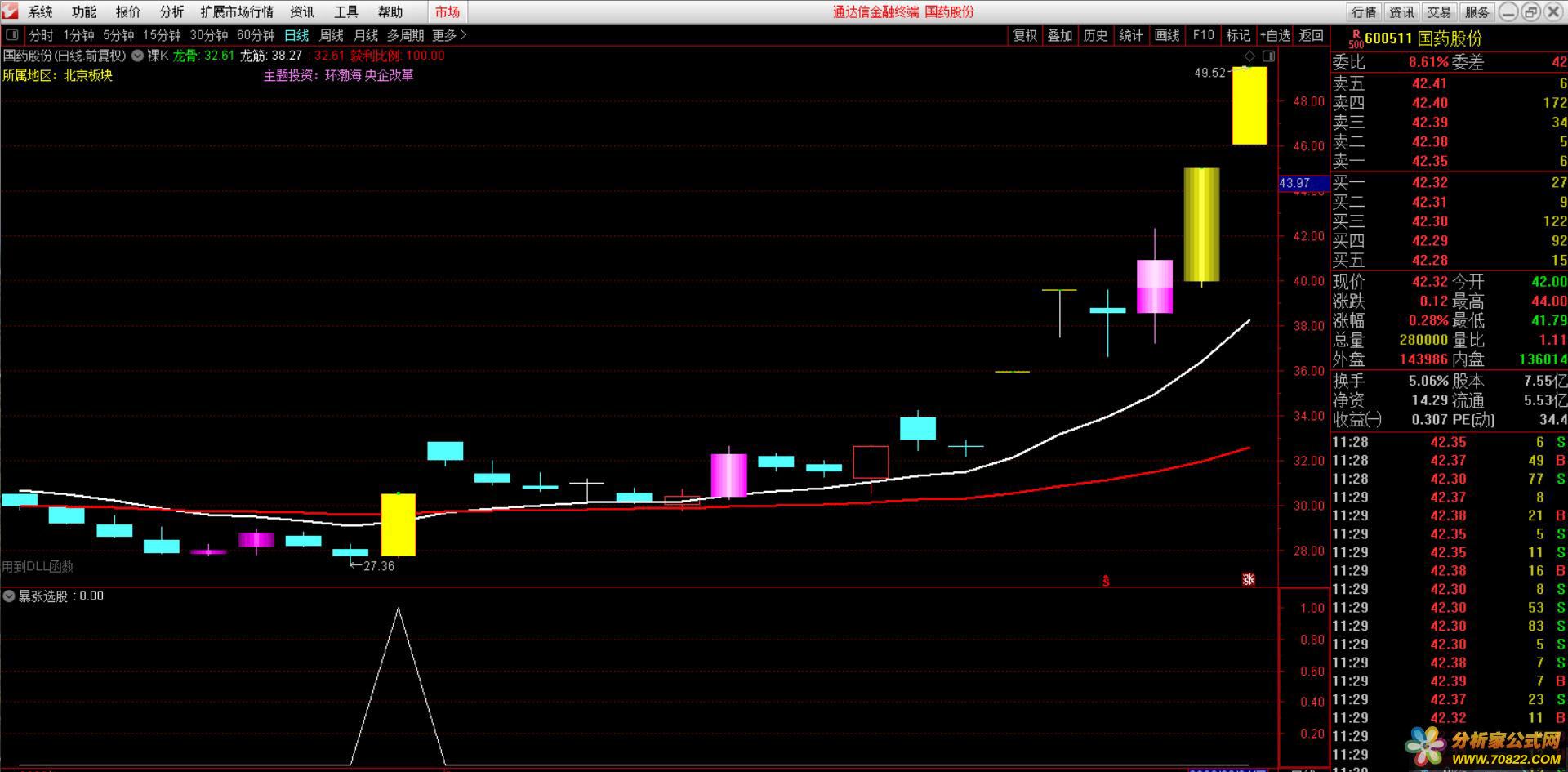
Task: Click the 买一 price 42.32
Action: pos(1430,182)
